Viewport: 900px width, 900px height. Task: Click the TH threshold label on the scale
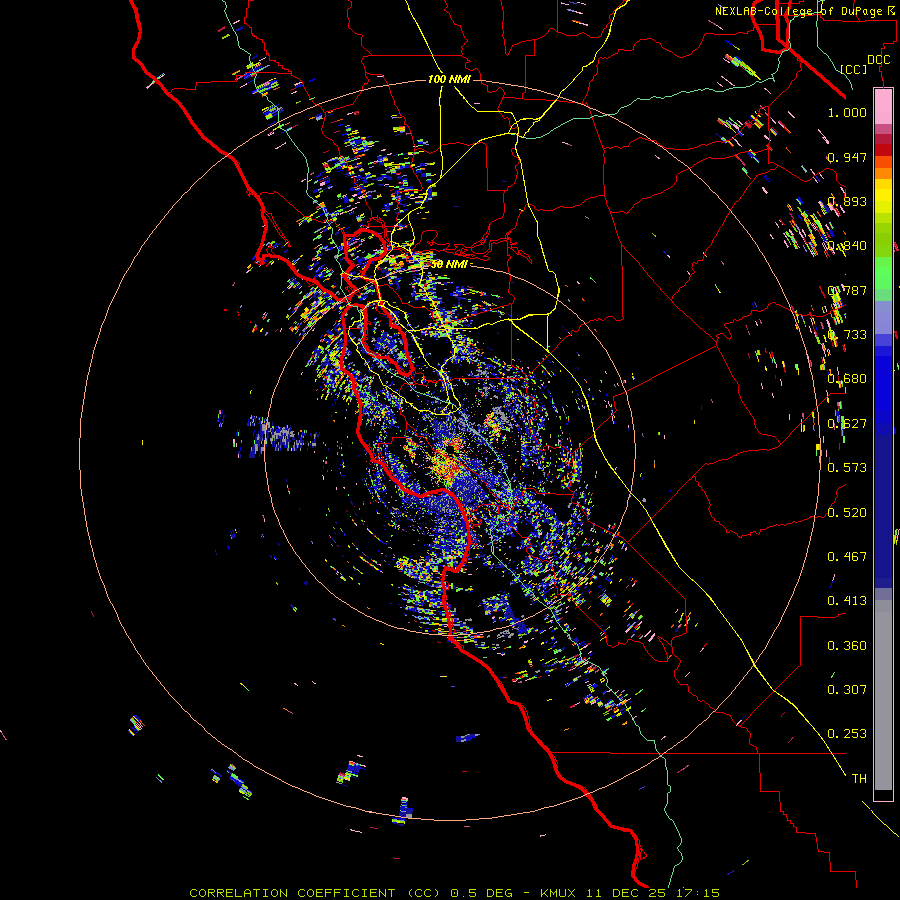tap(859, 779)
